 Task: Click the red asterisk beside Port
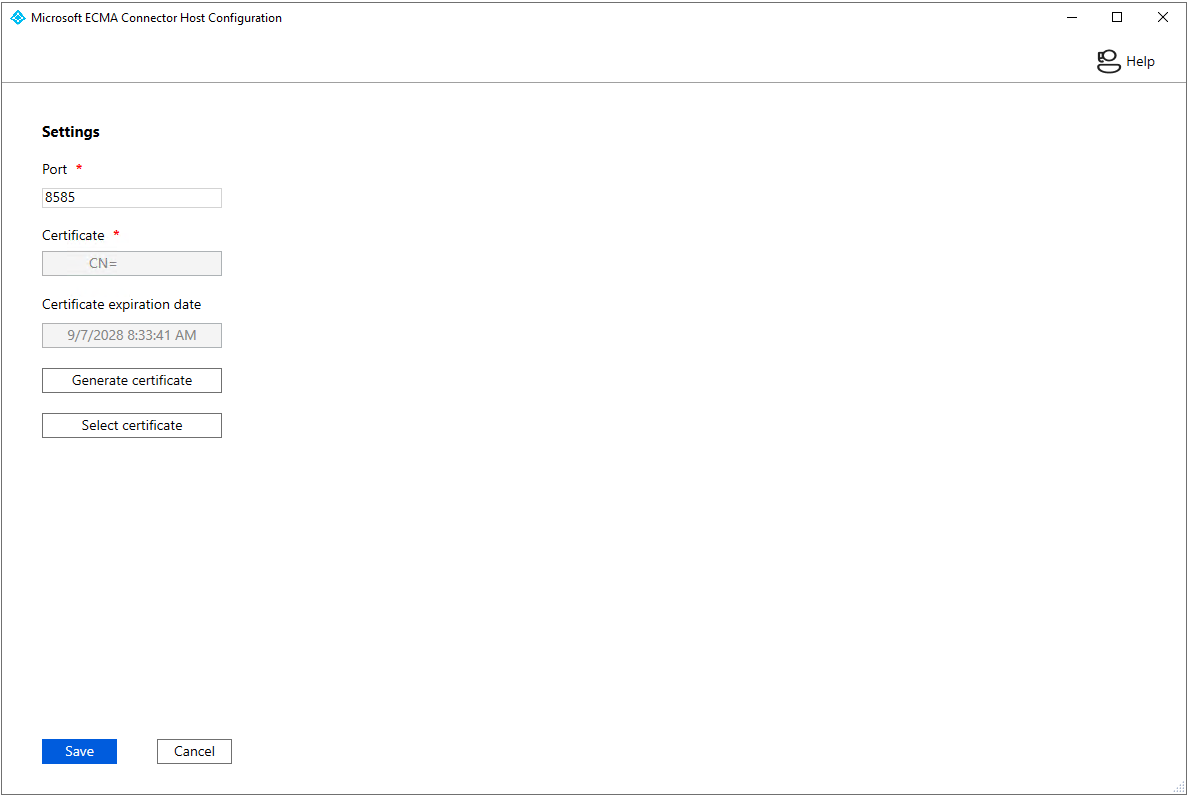coord(79,169)
